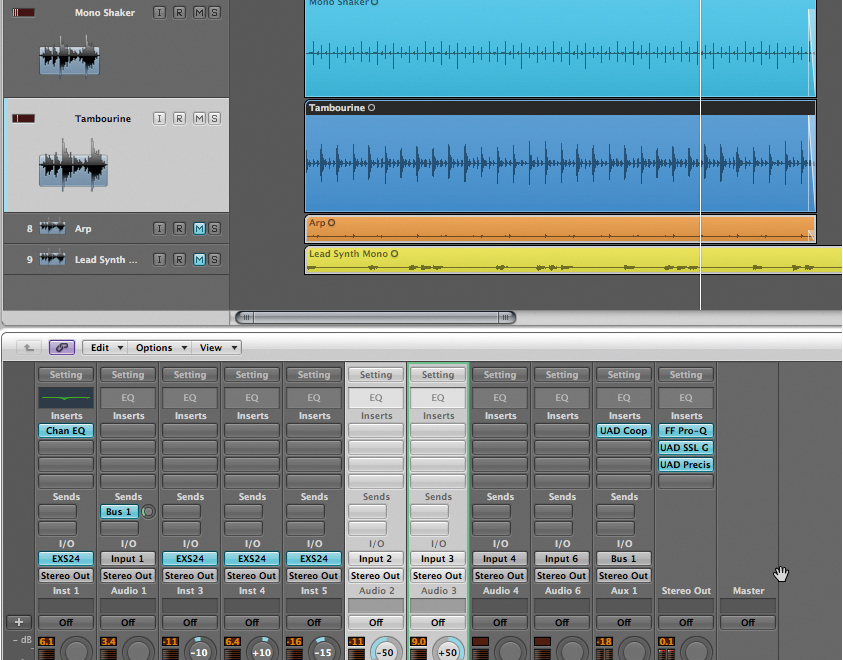Click the Tambourine region loop indicator
The width and height of the screenshot is (843, 660).
pos(372,107)
